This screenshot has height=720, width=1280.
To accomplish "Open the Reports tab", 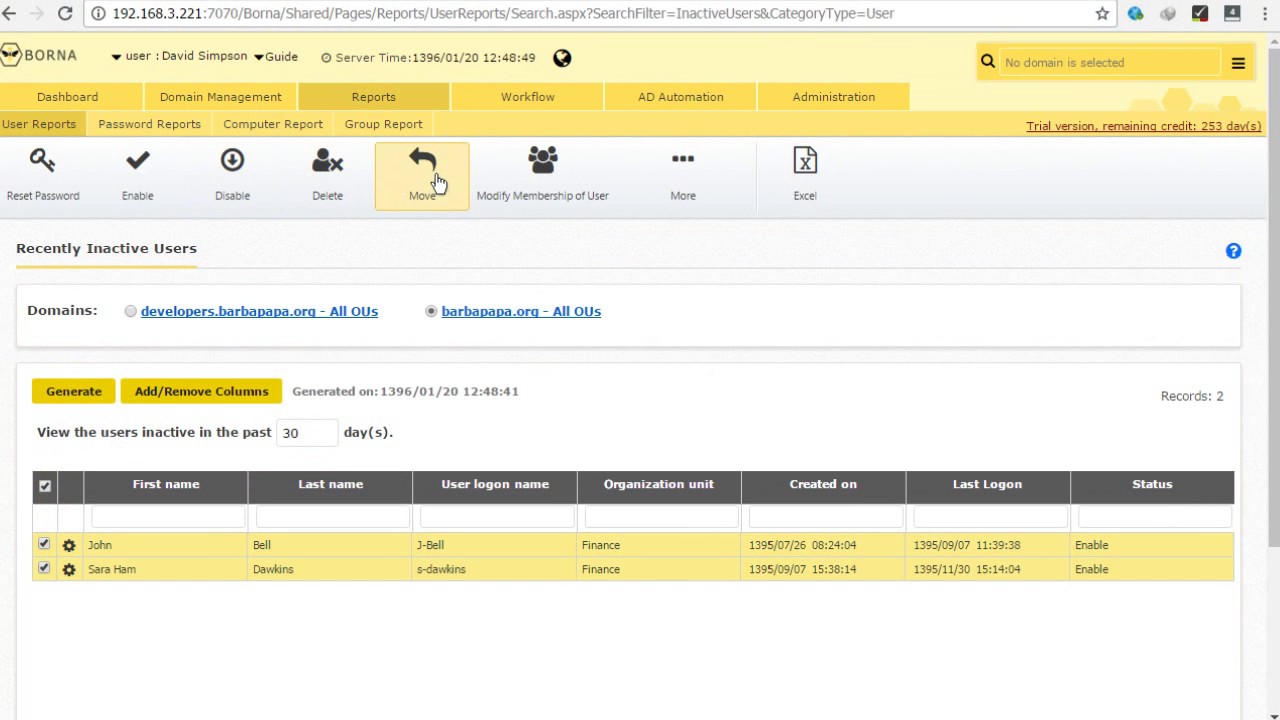I will point(373,97).
